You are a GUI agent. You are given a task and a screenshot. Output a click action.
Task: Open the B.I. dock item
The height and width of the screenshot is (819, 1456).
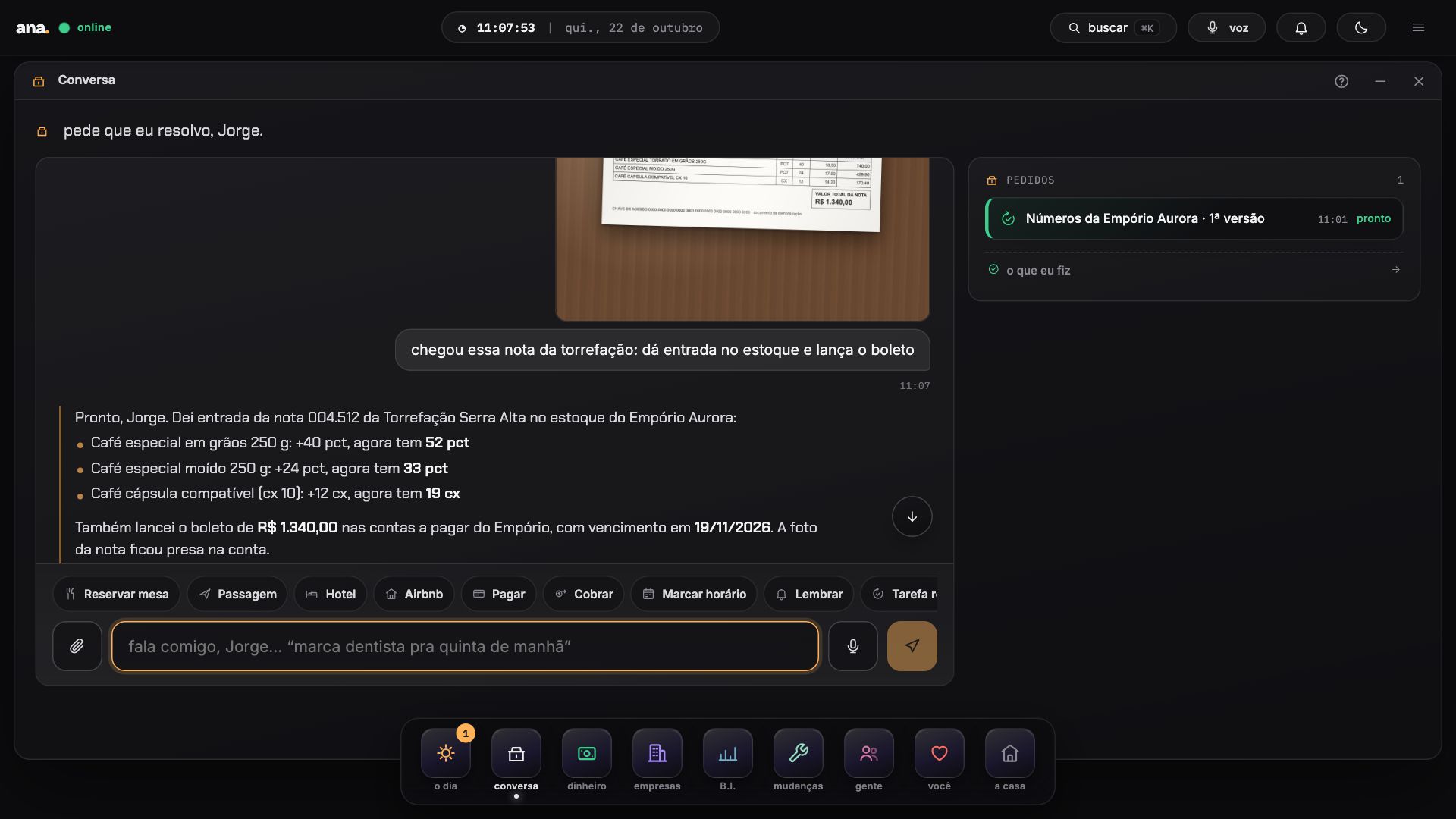click(x=728, y=761)
